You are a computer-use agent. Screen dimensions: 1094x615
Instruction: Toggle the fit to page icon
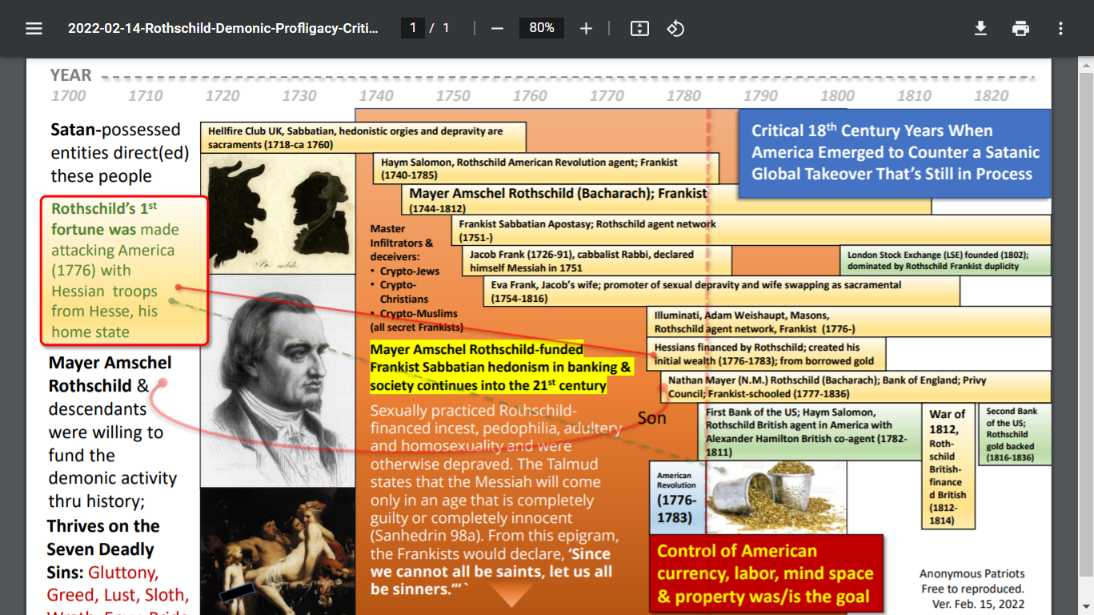tap(639, 29)
